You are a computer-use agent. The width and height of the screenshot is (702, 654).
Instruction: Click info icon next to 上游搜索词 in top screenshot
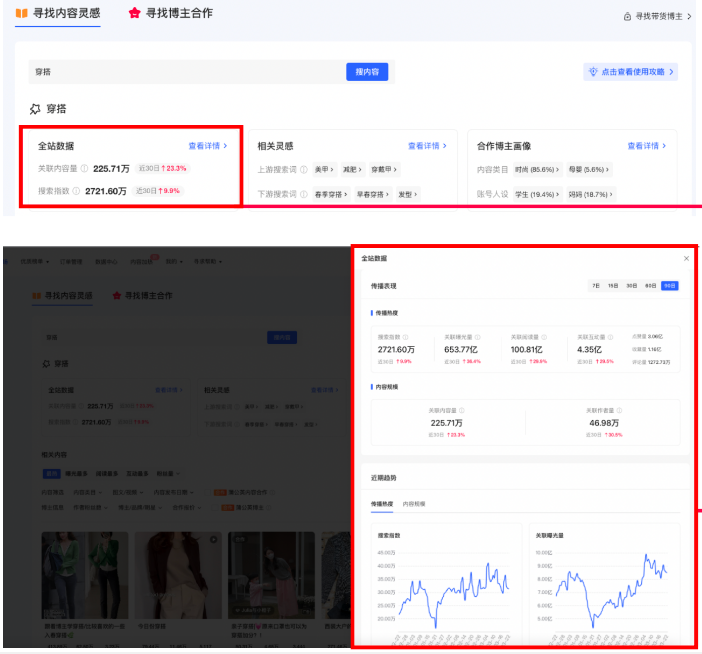304,170
